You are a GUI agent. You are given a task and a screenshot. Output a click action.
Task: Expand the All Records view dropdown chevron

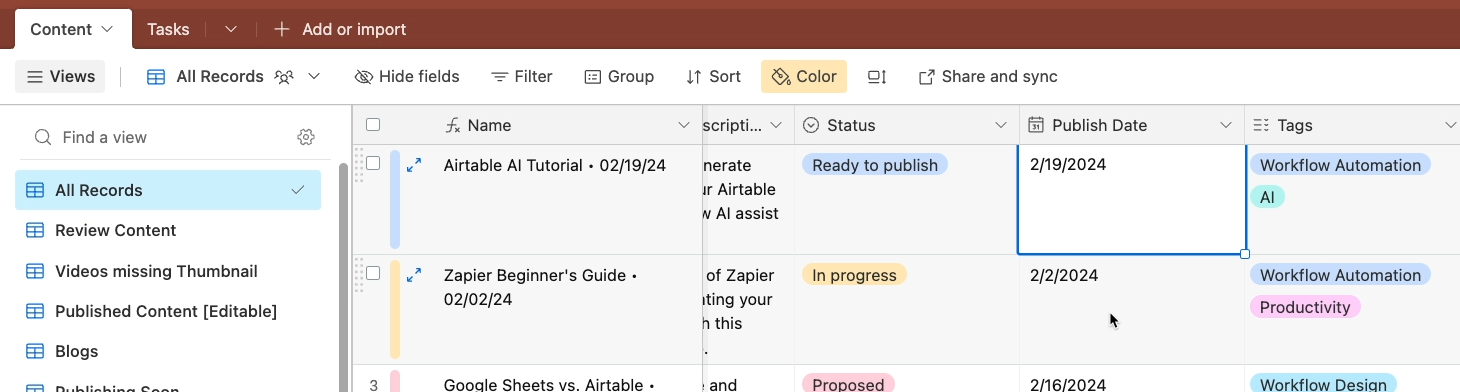click(314, 77)
